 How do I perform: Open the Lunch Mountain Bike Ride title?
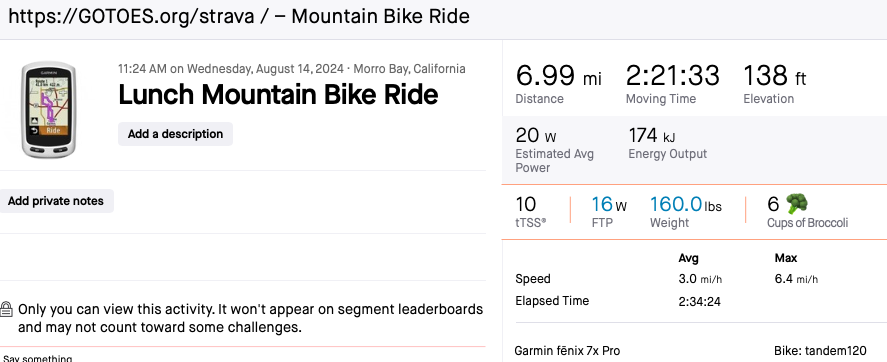tap(278, 94)
